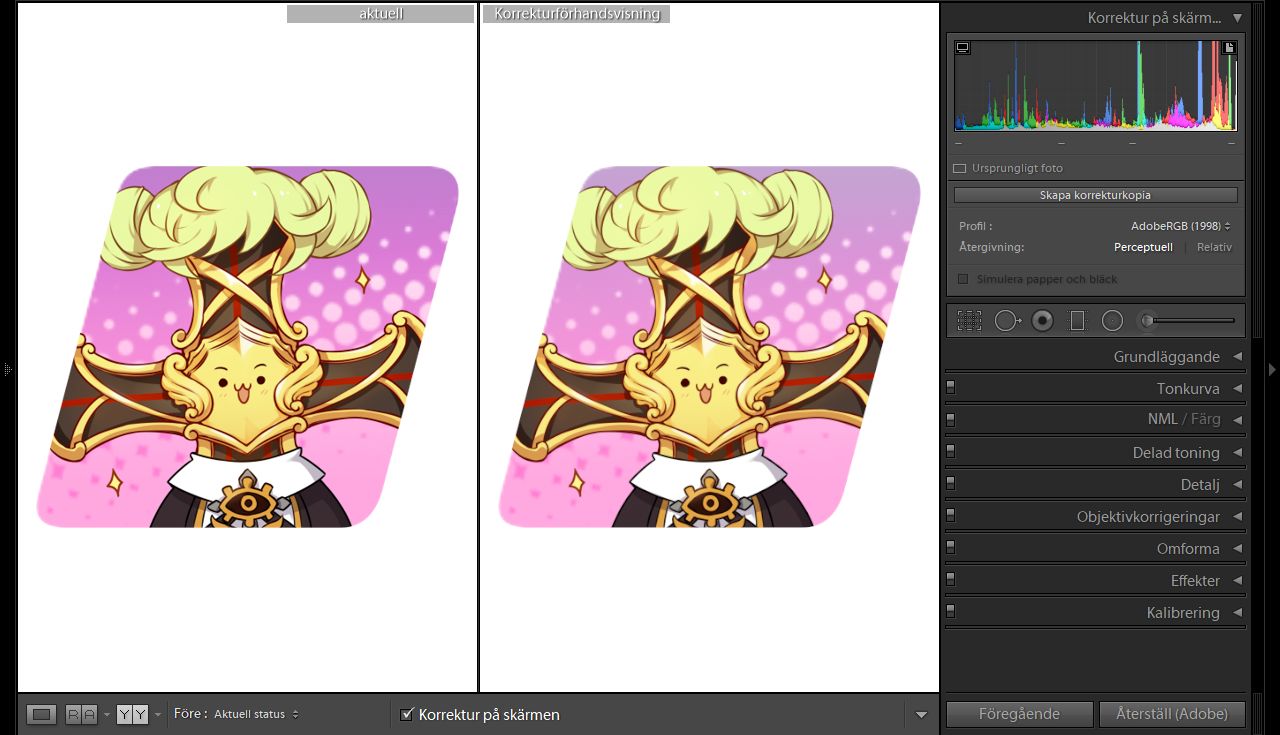This screenshot has height=735, width=1280.
Task: Toggle Kalibrering panel switch
Action: (x=950, y=611)
